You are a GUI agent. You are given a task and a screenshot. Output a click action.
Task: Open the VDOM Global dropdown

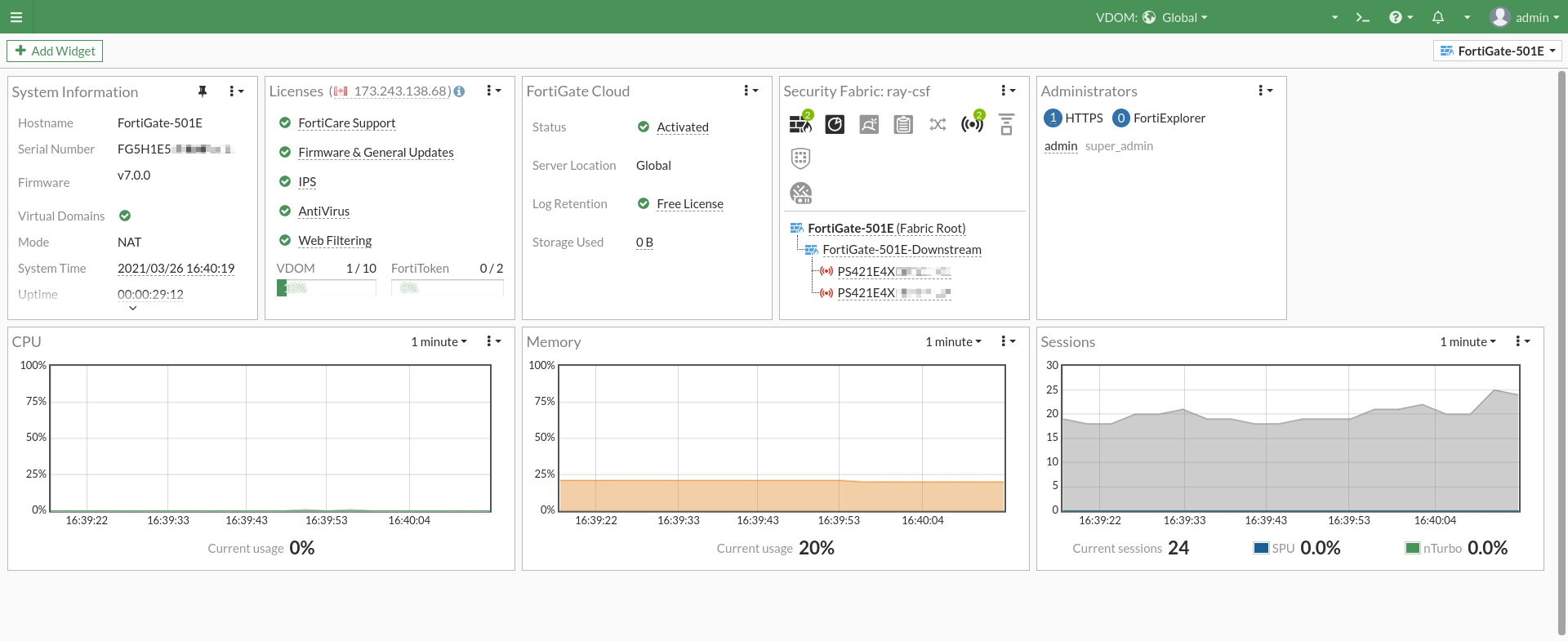coord(1184,17)
